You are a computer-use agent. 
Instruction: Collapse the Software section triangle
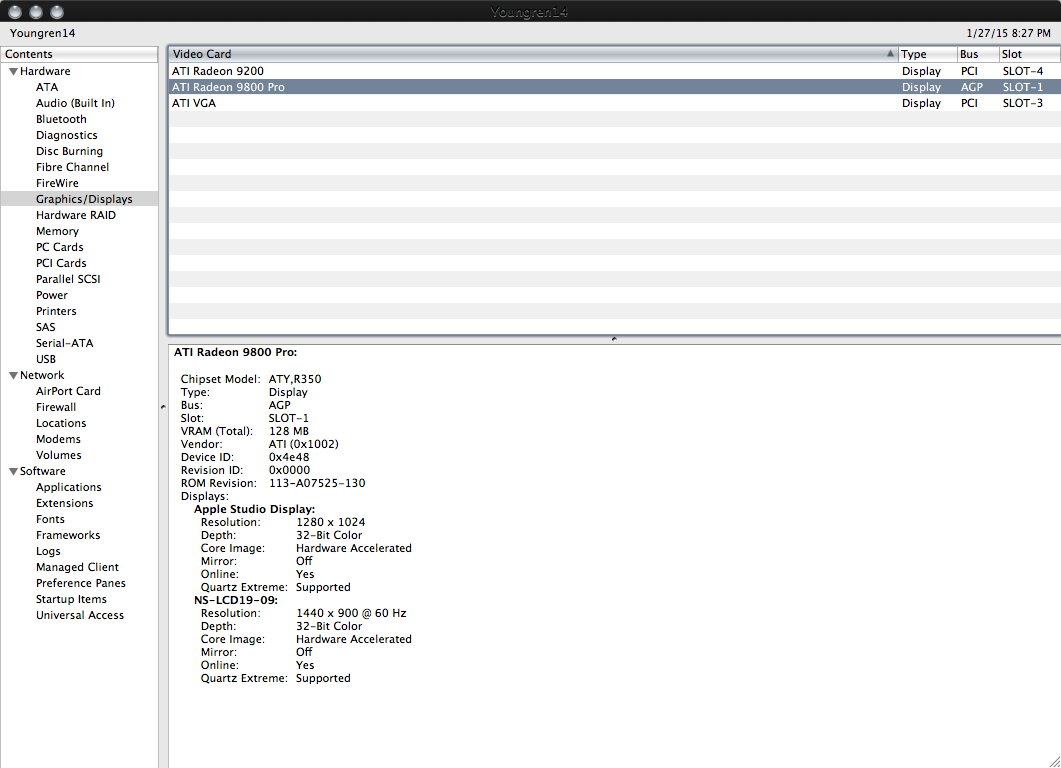13,471
